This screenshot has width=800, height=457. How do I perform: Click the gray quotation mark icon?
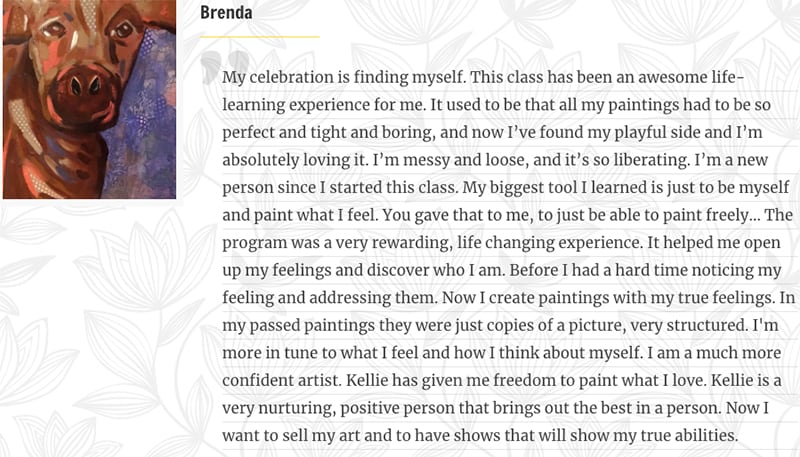point(224,66)
